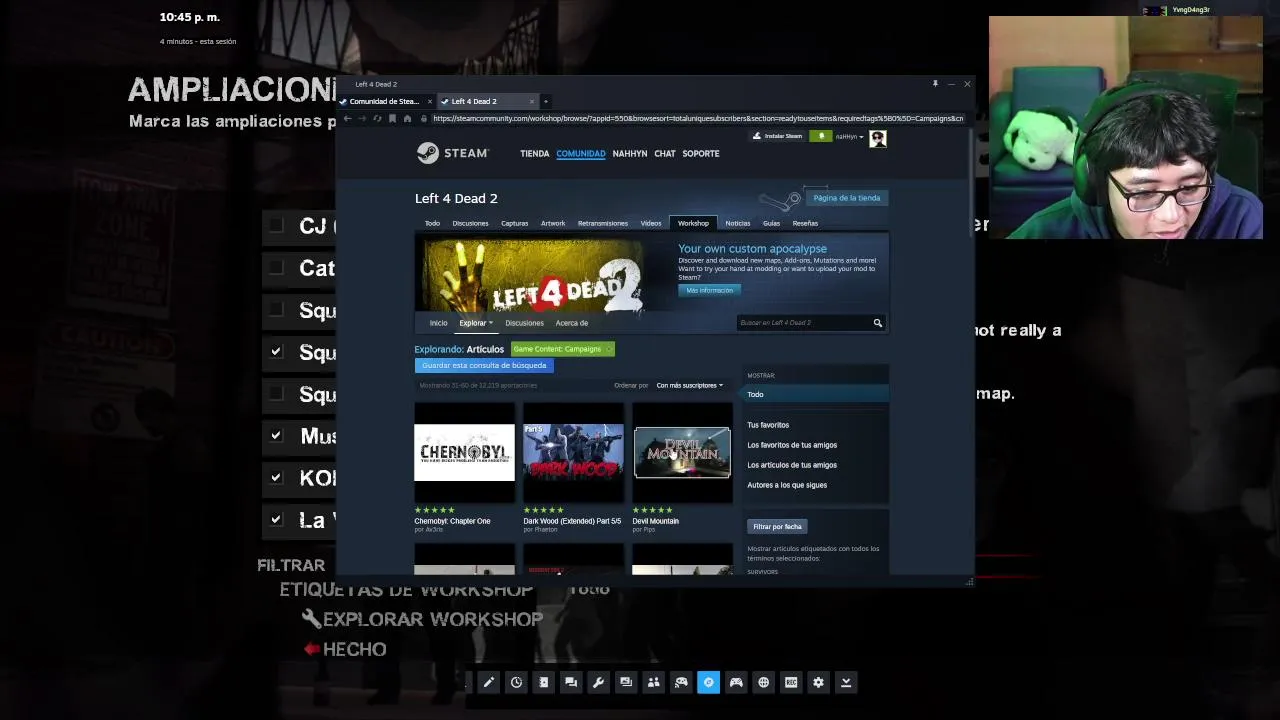The image size is (1280, 720).
Task: Open the naHHyn account dropdown
Action: tap(849, 137)
